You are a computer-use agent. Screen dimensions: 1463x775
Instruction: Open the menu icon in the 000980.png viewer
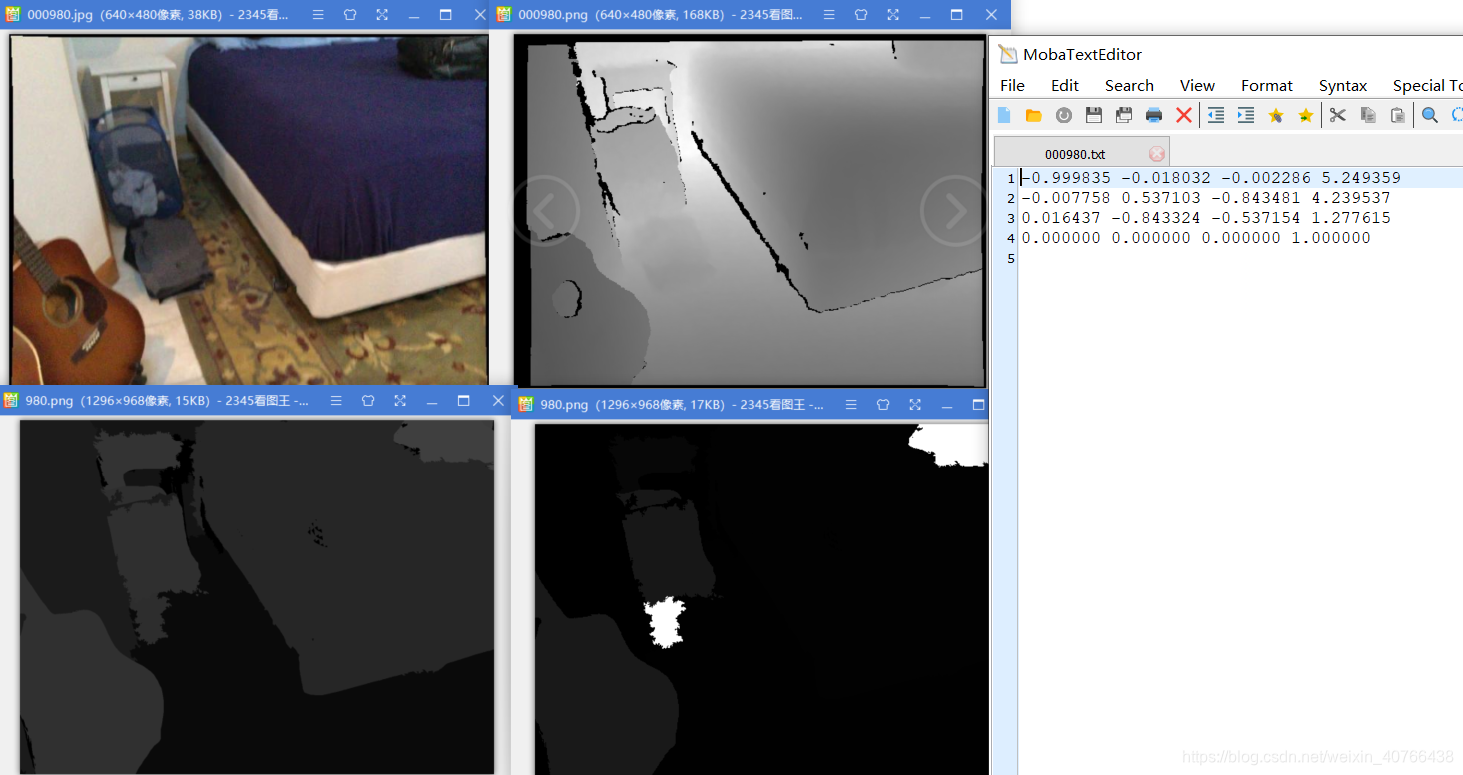pyautogui.click(x=829, y=15)
